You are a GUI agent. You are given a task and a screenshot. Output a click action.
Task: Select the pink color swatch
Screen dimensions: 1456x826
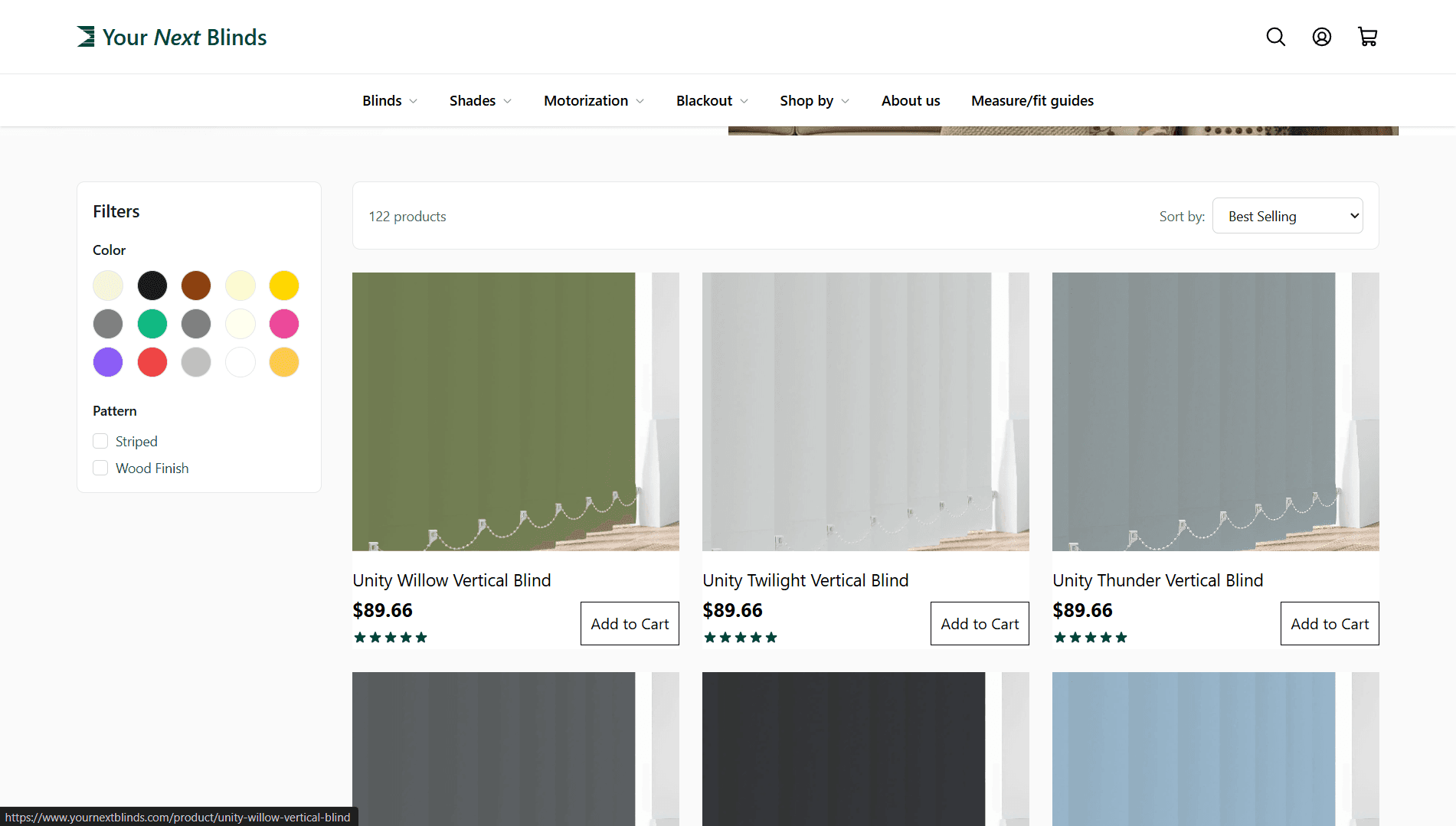click(284, 324)
